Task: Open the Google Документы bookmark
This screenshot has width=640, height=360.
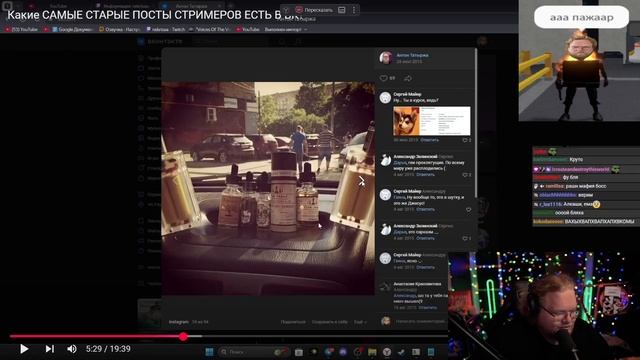Action: pos(73,29)
